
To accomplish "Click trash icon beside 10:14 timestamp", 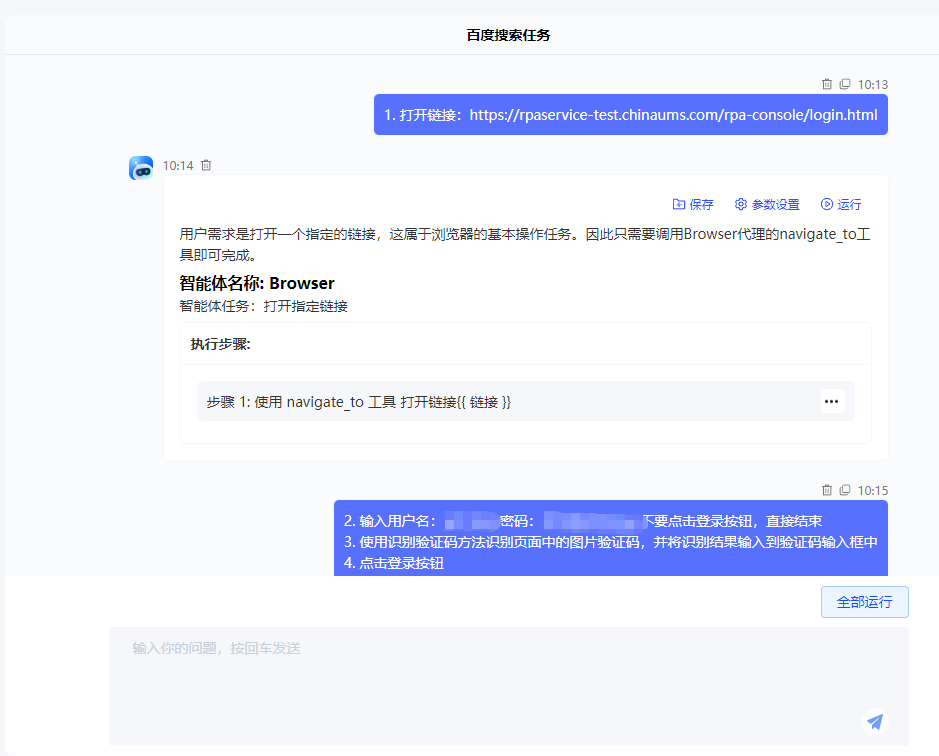I will click(x=206, y=166).
